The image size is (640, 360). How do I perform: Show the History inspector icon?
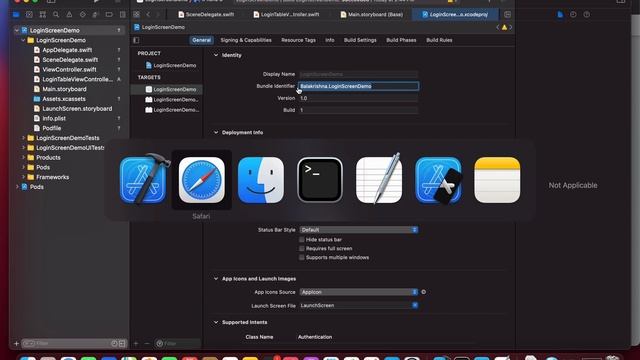(x=573, y=15)
